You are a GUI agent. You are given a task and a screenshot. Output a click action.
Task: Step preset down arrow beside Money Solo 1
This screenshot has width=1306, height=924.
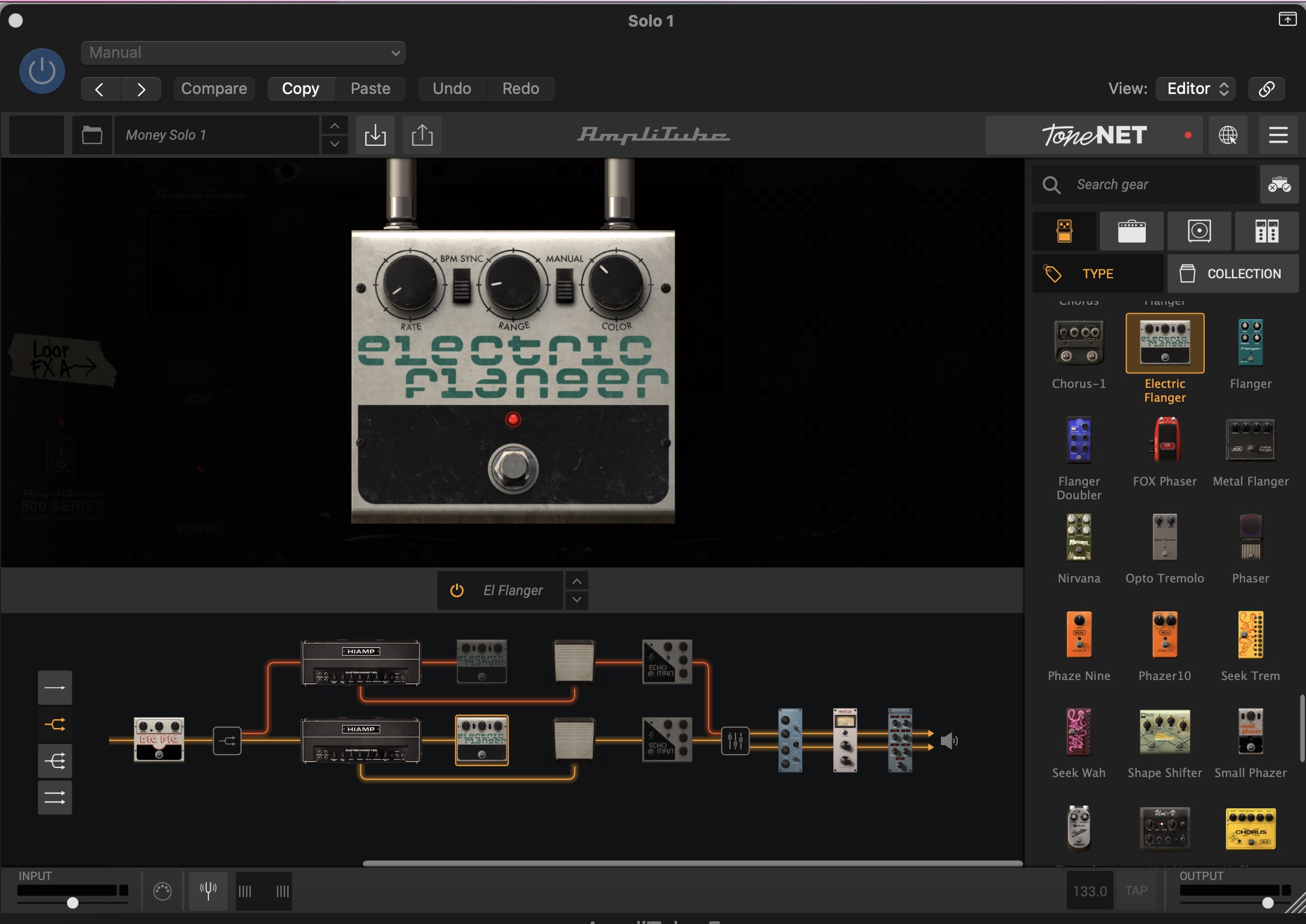[334, 145]
